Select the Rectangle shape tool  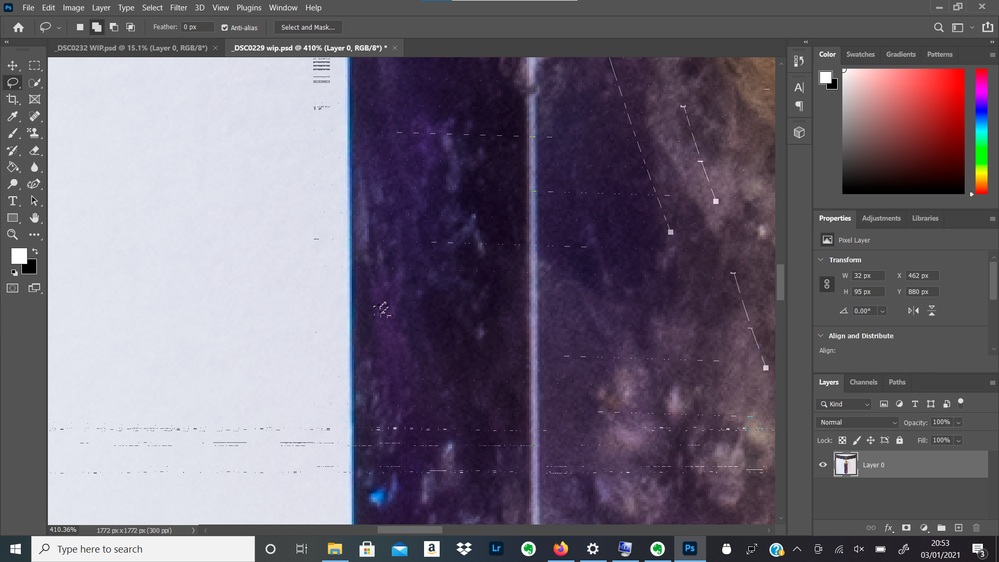pos(12,218)
